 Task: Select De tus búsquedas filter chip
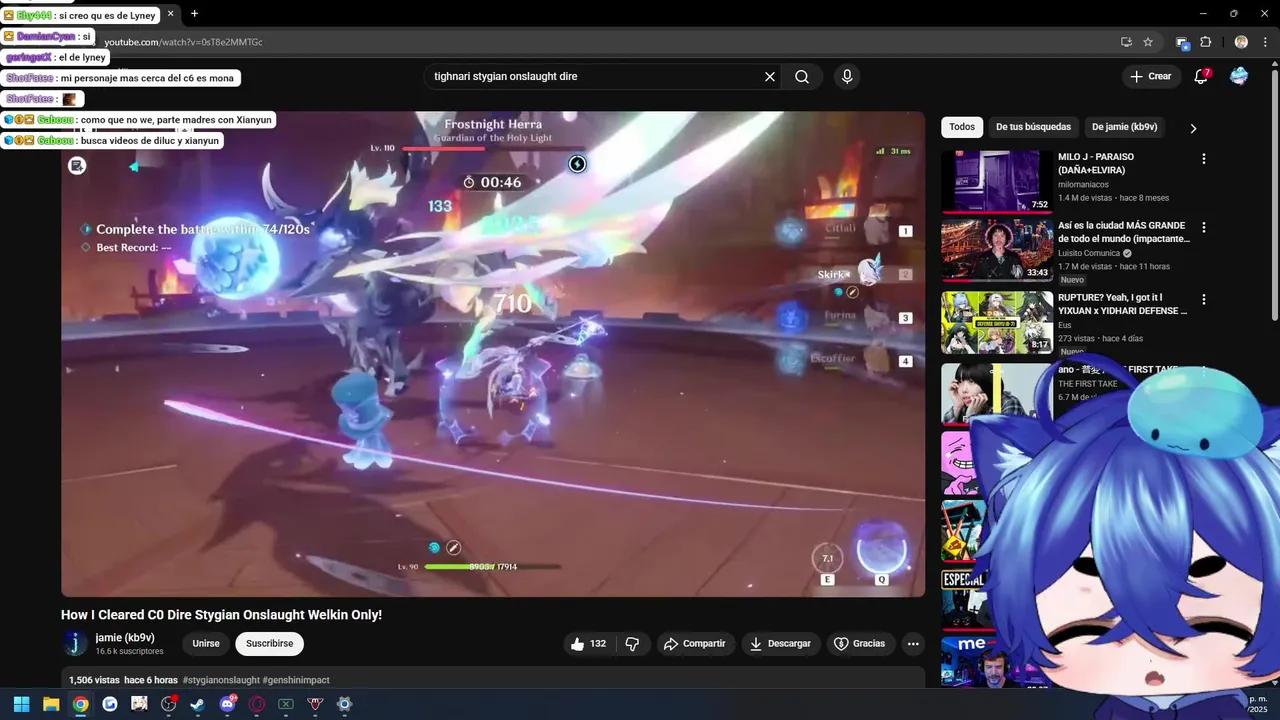pyautogui.click(x=1033, y=127)
